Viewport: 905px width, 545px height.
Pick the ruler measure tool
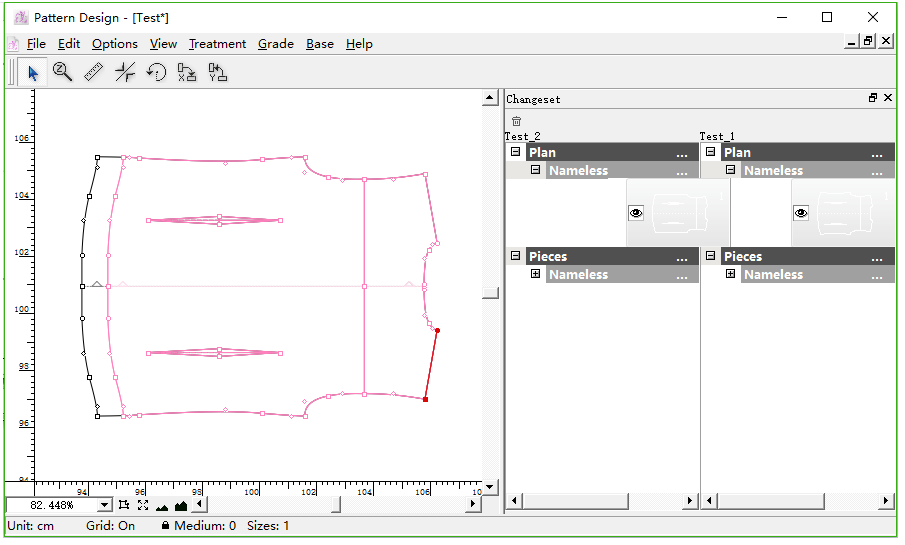(93, 72)
